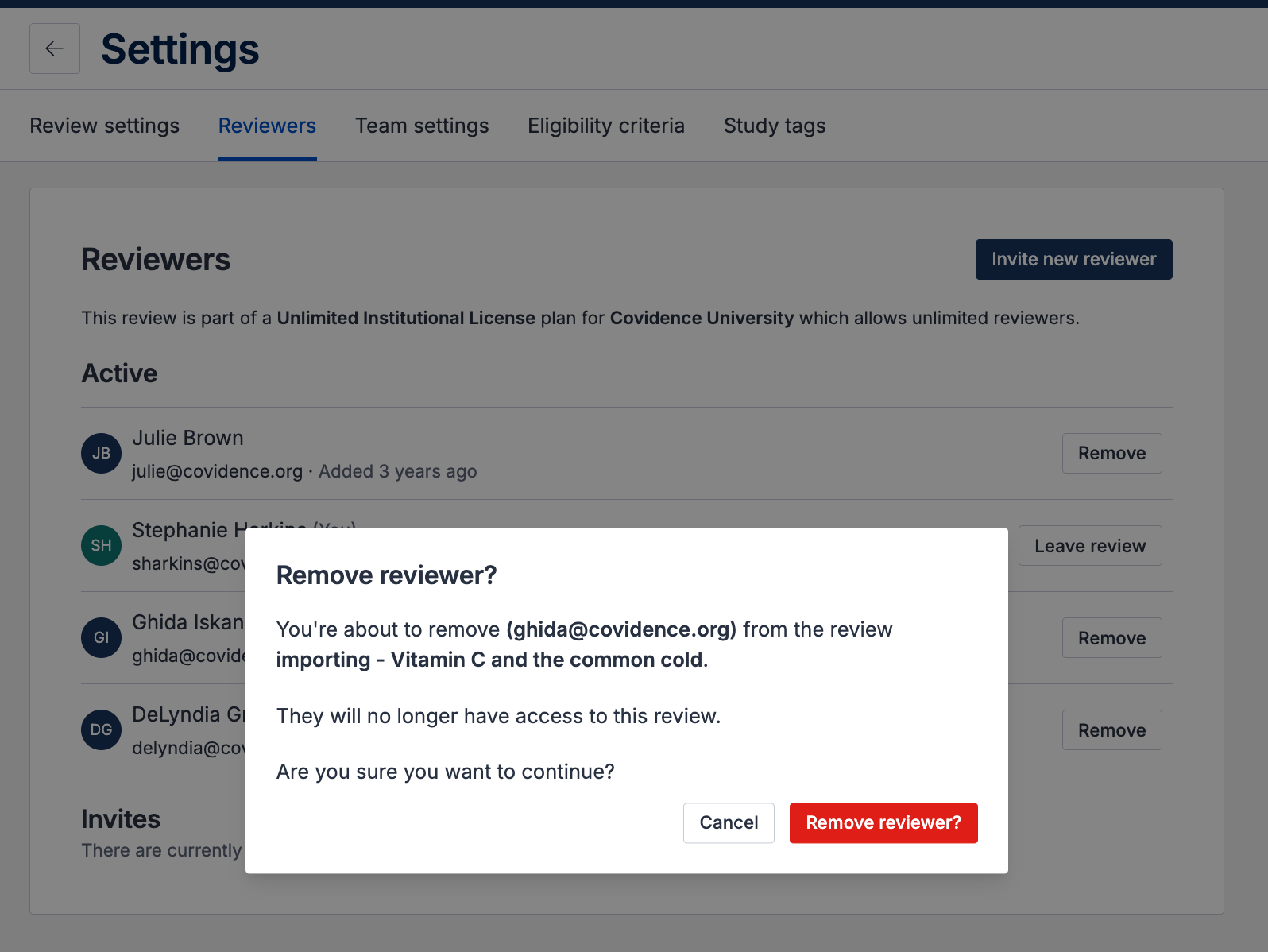Click the GI avatar for Ghida
1268x952 pixels.
click(x=101, y=637)
